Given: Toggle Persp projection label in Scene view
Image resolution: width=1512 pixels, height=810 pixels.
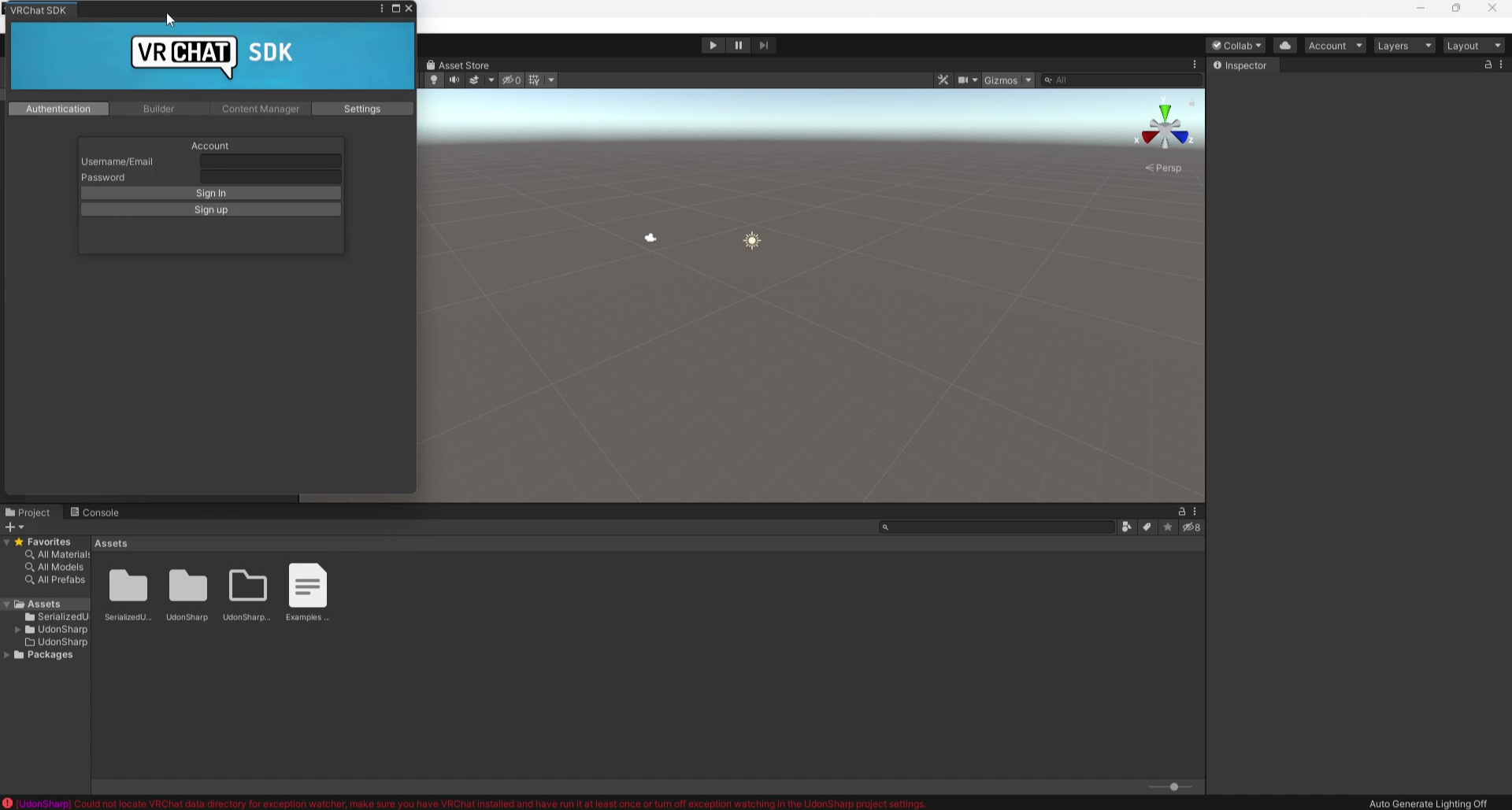Looking at the screenshot, I should pyautogui.click(x=1164, y=168).
